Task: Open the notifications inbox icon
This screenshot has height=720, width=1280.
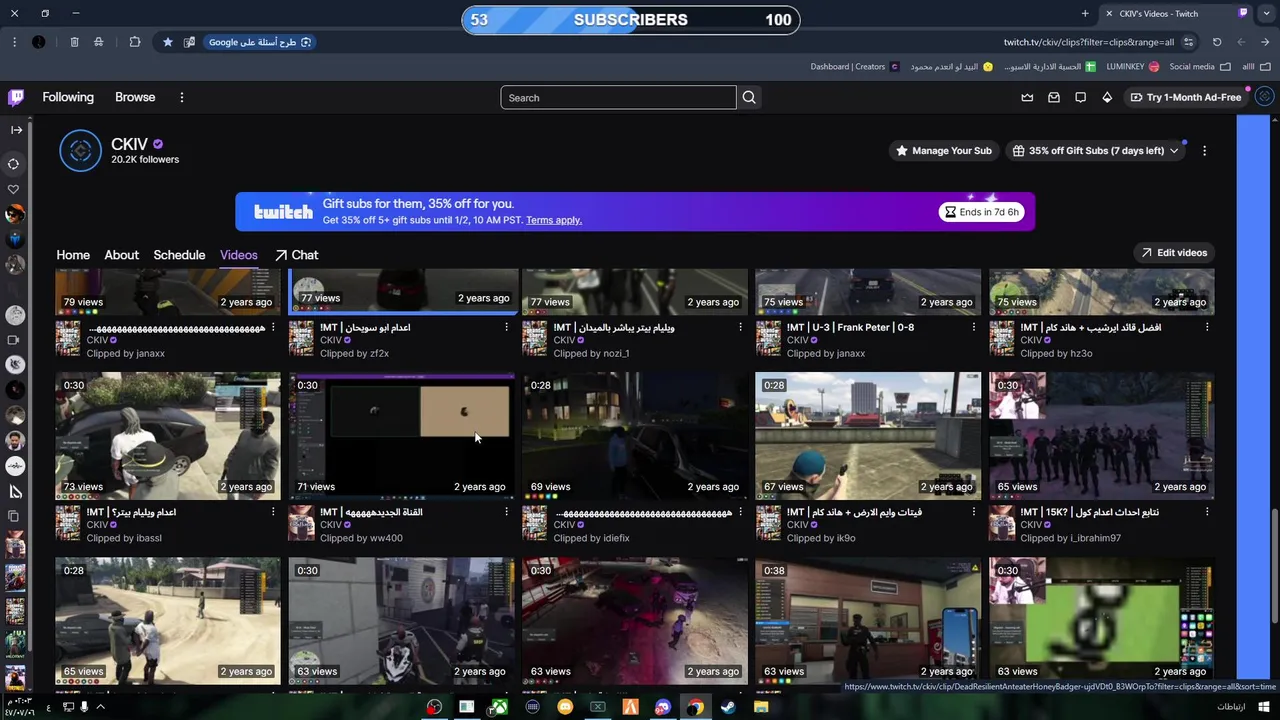Action: pyautogui.click(x=1054, y=97)
